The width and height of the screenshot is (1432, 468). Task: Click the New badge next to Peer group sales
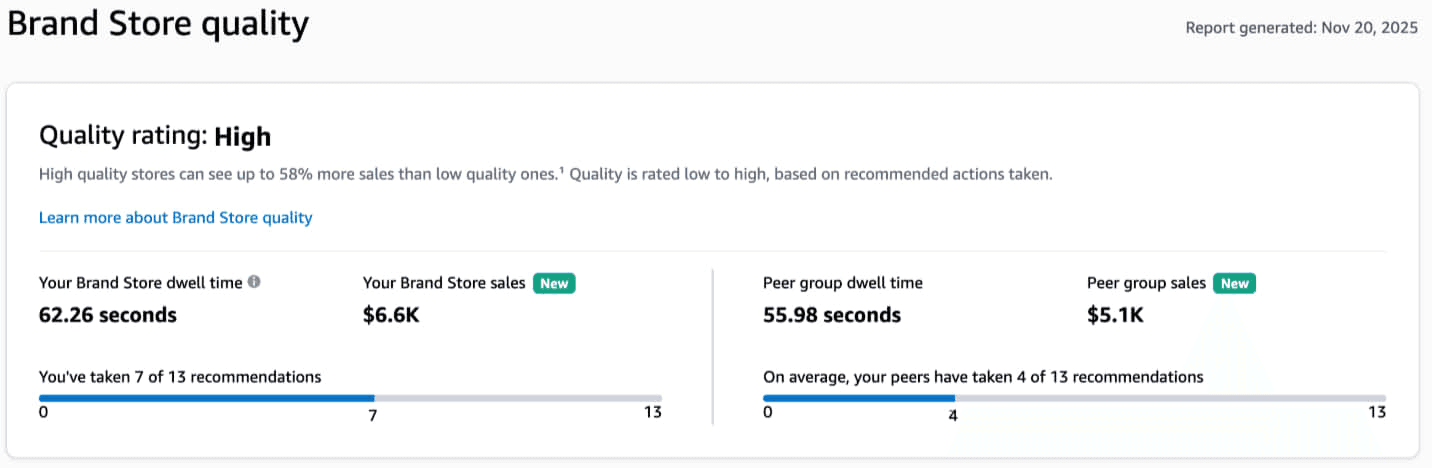point(1234,283)
